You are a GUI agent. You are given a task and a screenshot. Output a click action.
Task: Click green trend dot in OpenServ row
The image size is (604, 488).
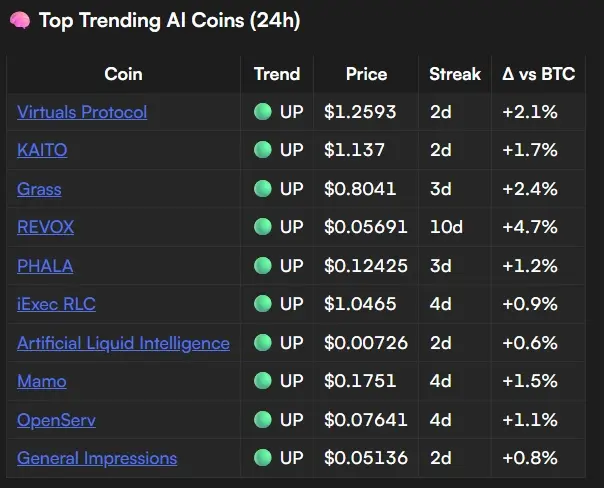[263, 419]
